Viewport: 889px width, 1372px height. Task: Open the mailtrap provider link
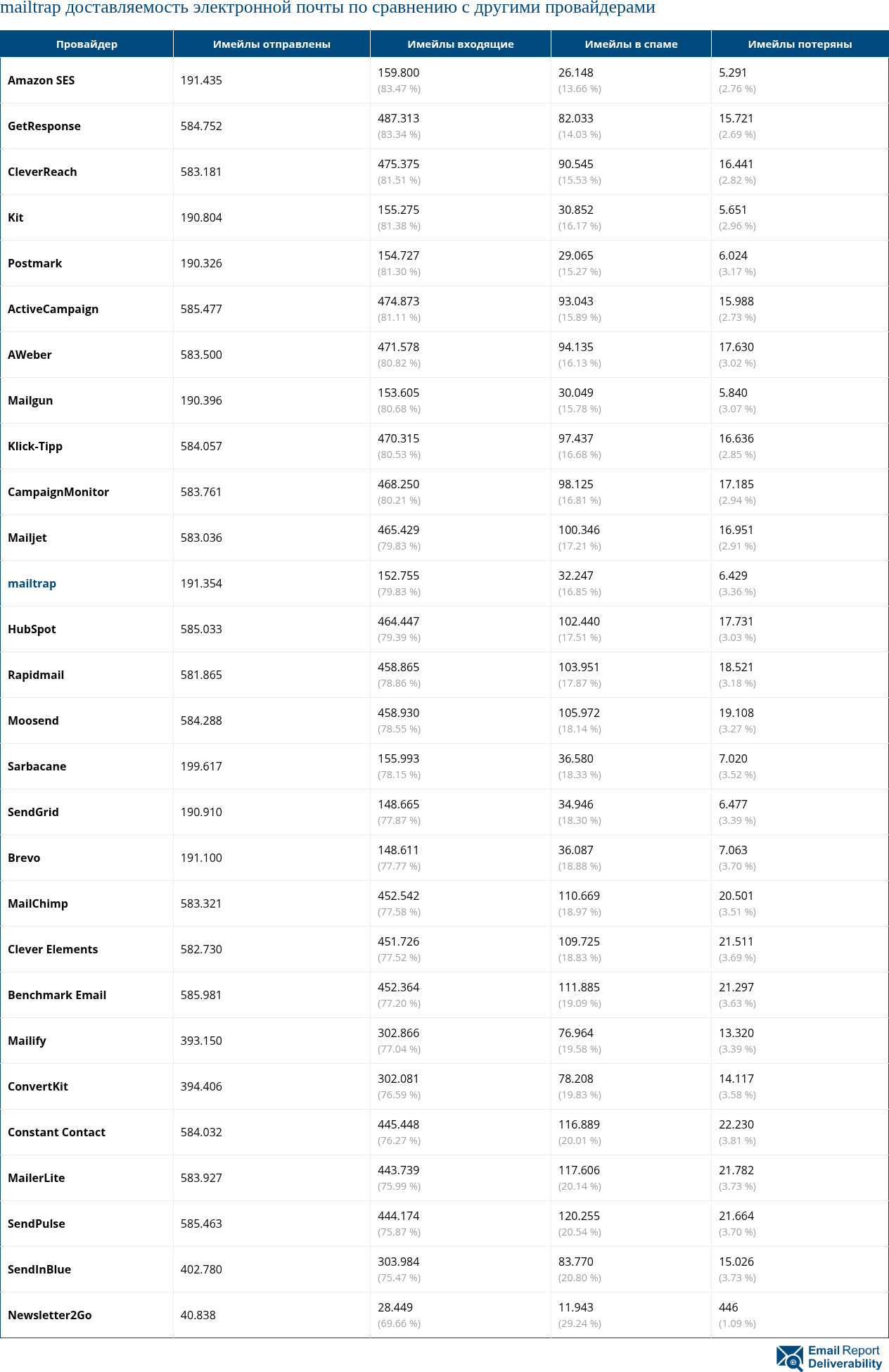click(x=32, y=583)
